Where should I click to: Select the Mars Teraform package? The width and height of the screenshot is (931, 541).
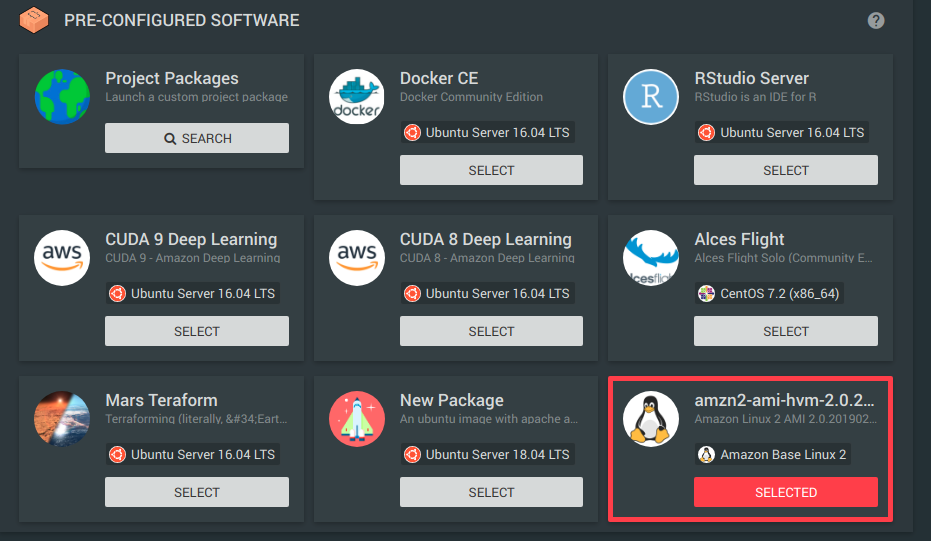[x=197, y=492]
